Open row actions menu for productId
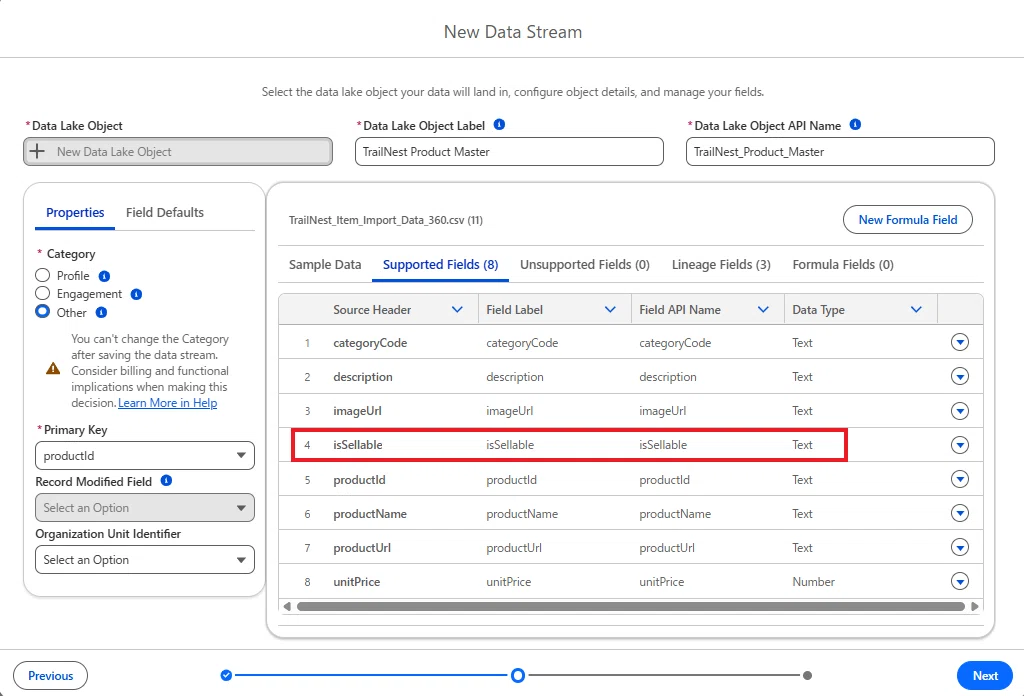Viewport: 1024px width, 696px height. pyautogui.click(x=959, y=479)
